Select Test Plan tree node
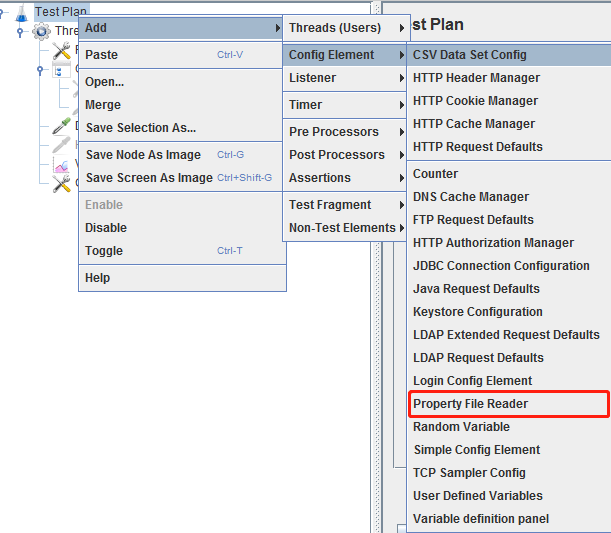 point(61,11)
